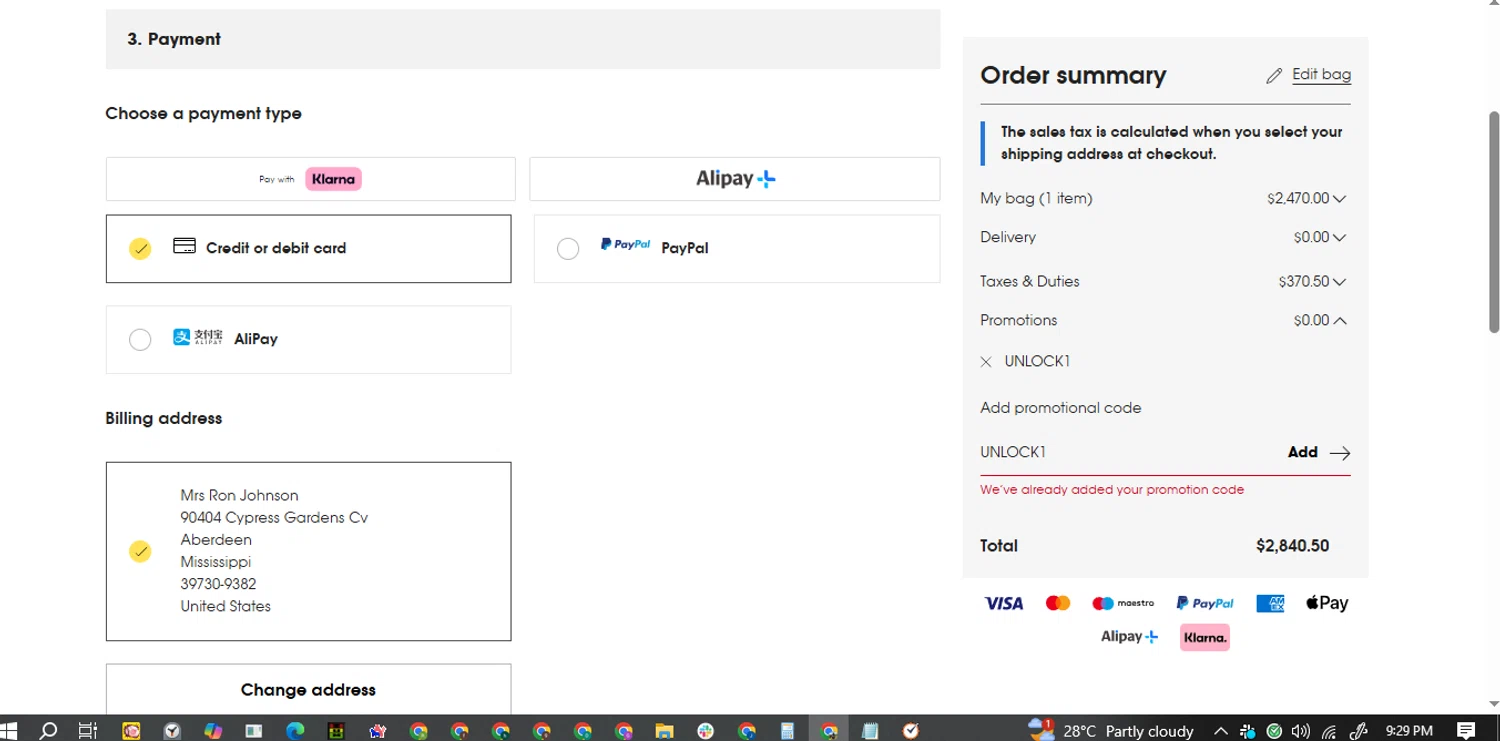The height and width of the screenshot is (741, 1500).
Task: Click the American Express logo
Action: tap(1270, 603)
